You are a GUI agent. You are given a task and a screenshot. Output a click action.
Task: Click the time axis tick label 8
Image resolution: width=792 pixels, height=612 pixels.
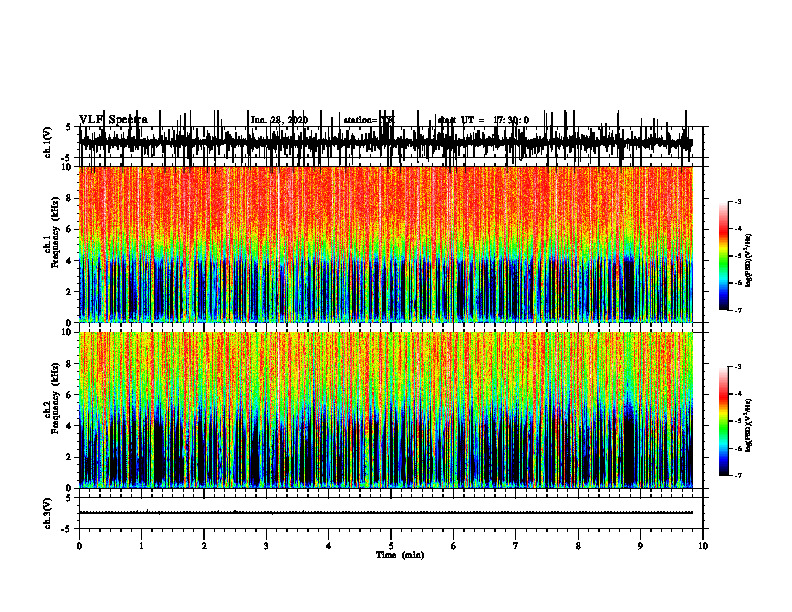point(578,546)
